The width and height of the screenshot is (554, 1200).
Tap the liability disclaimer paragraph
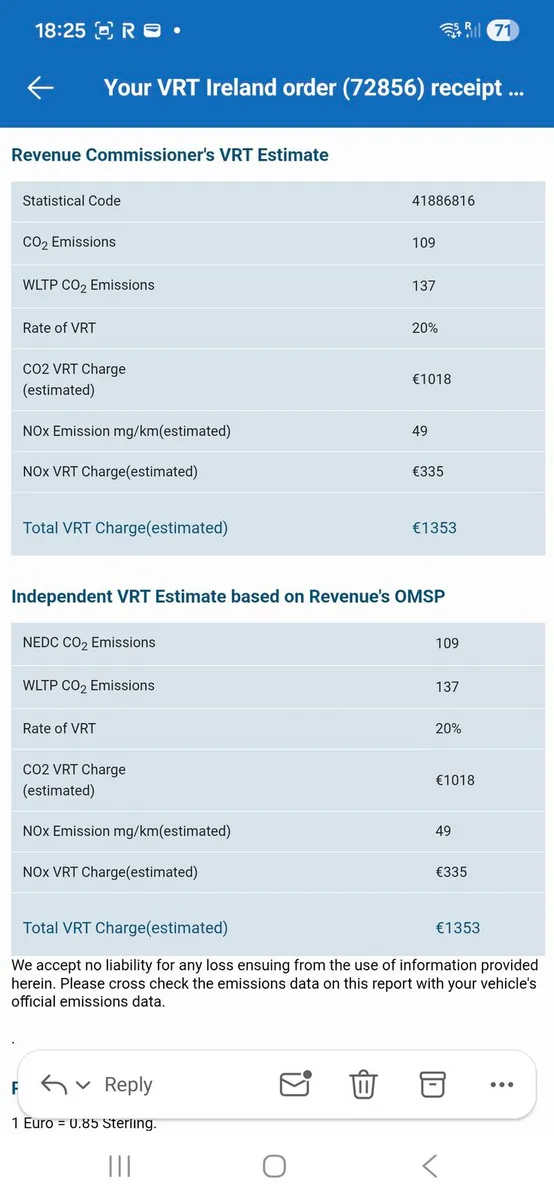pos(275,984)
